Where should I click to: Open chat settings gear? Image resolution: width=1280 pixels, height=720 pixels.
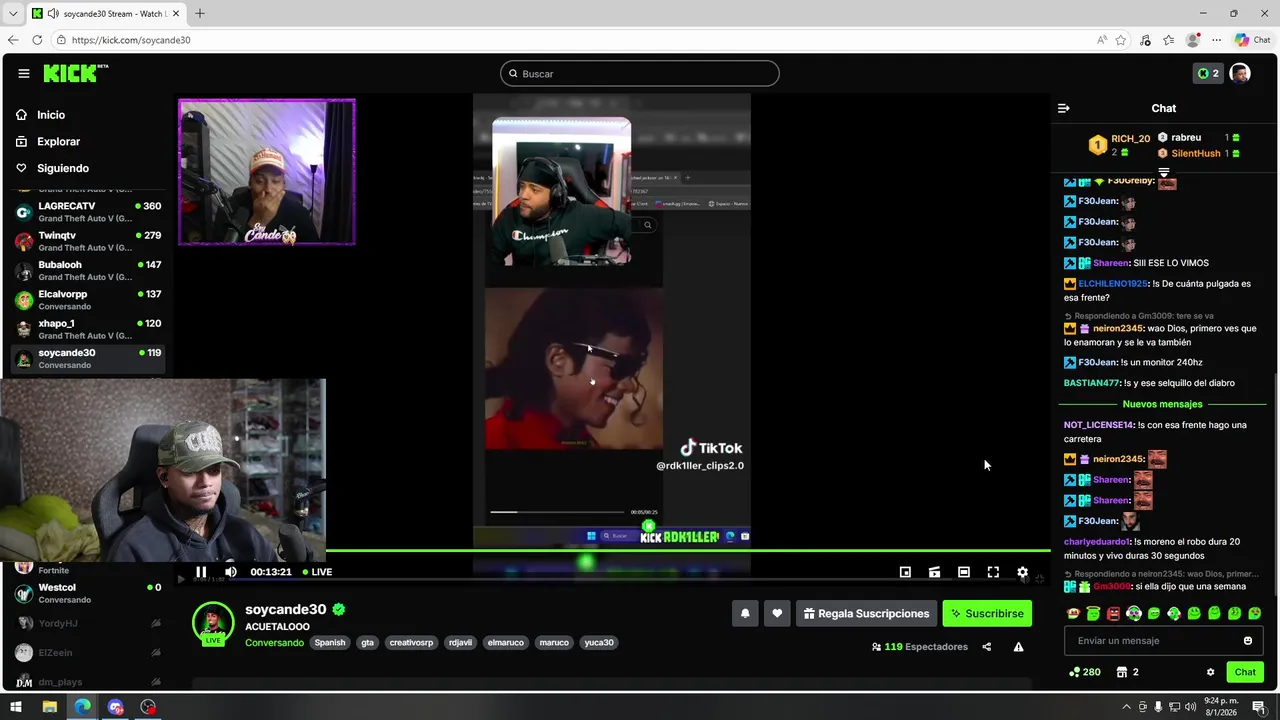click(x=1210, y=672)
